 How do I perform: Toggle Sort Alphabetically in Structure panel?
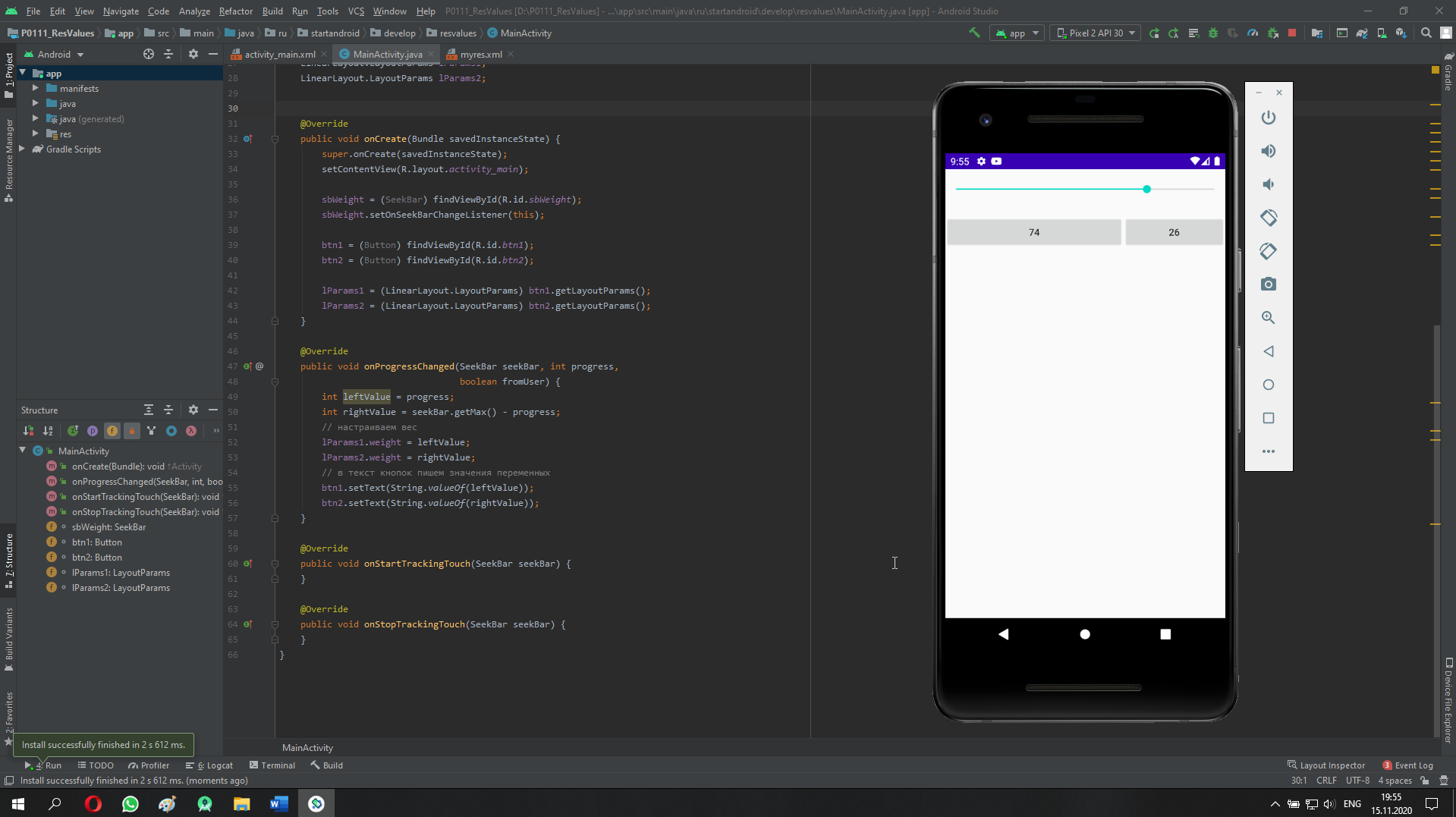(48, 431)
